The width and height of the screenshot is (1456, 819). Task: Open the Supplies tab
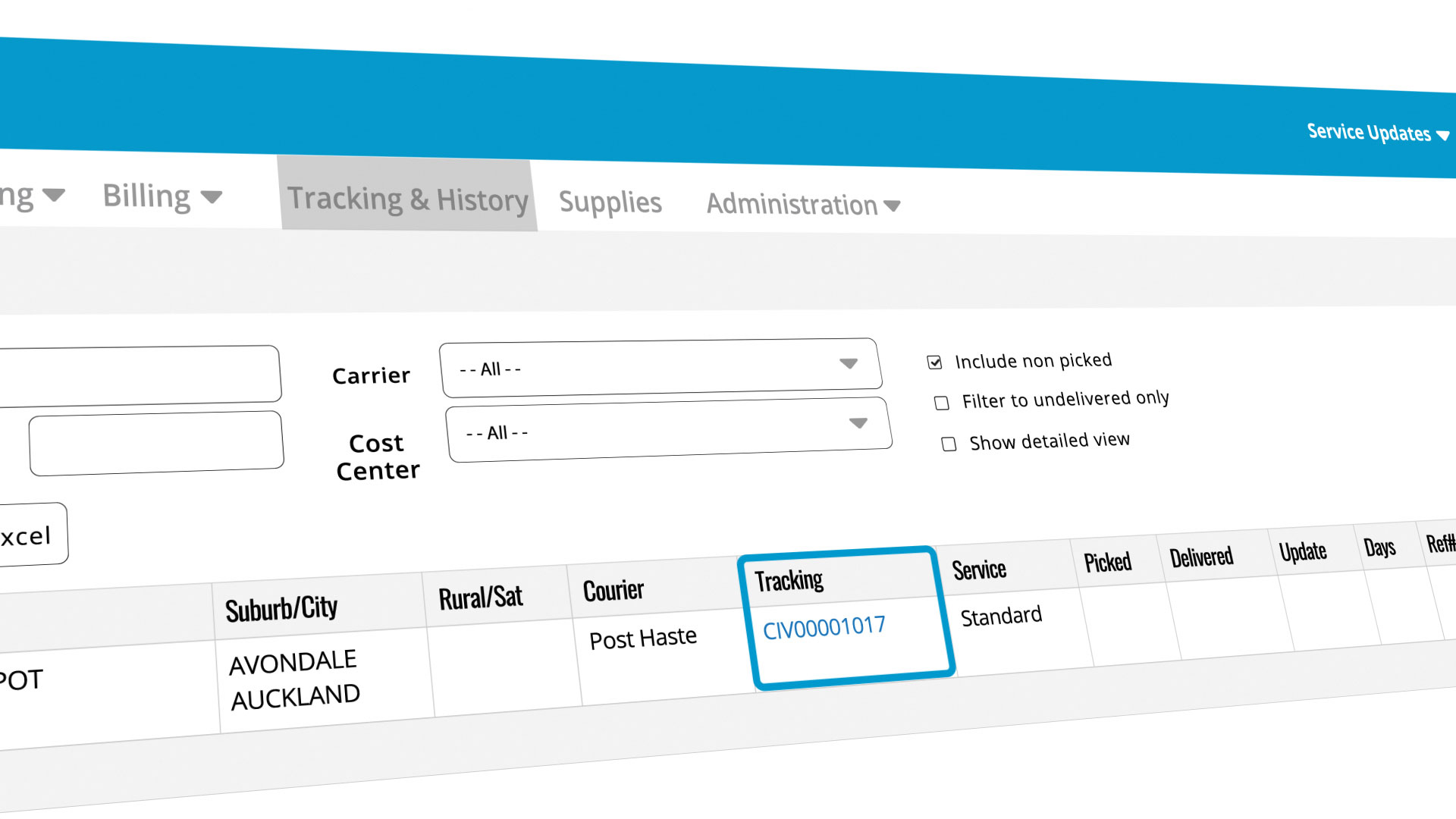click(610, 202)
